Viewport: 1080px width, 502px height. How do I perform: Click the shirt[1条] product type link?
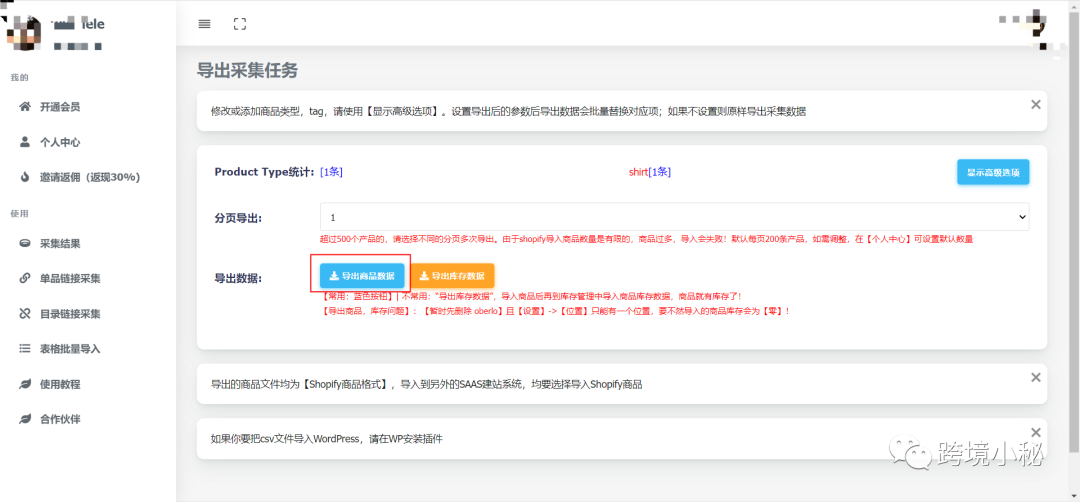pos(650,172)
